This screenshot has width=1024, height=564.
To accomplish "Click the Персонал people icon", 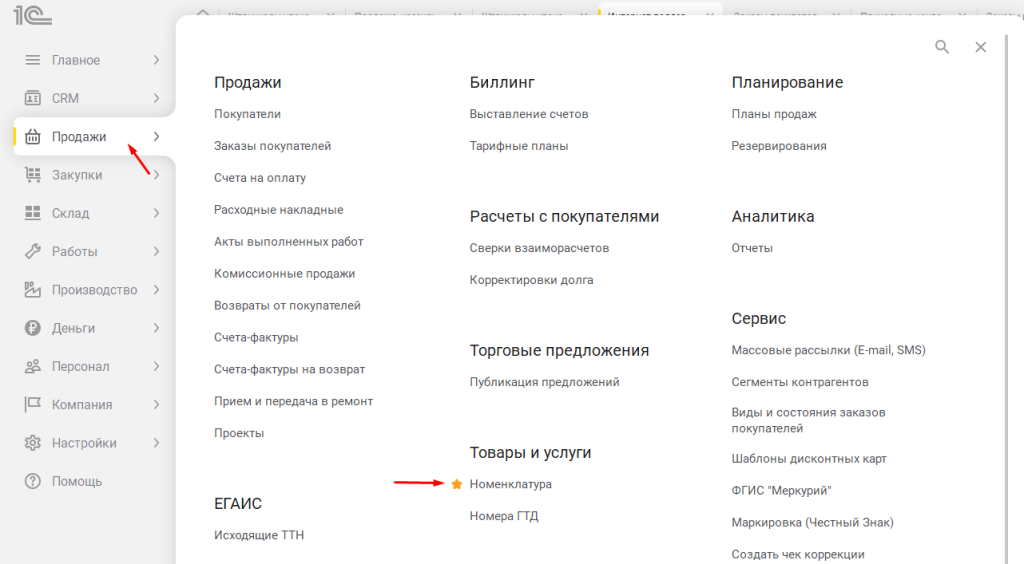I will (33, 366).
